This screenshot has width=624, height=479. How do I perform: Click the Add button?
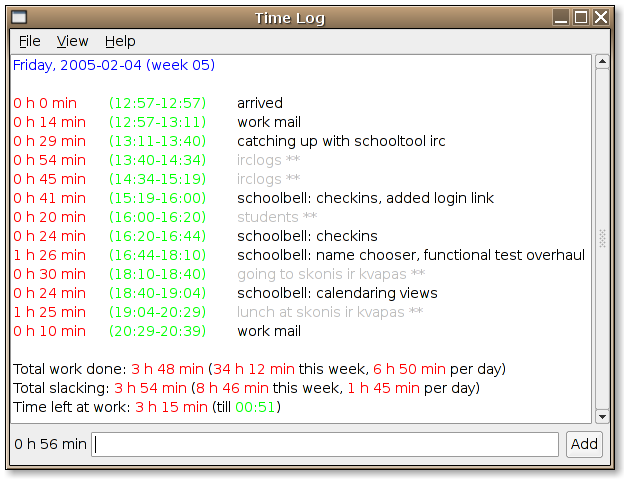point(584,444)
